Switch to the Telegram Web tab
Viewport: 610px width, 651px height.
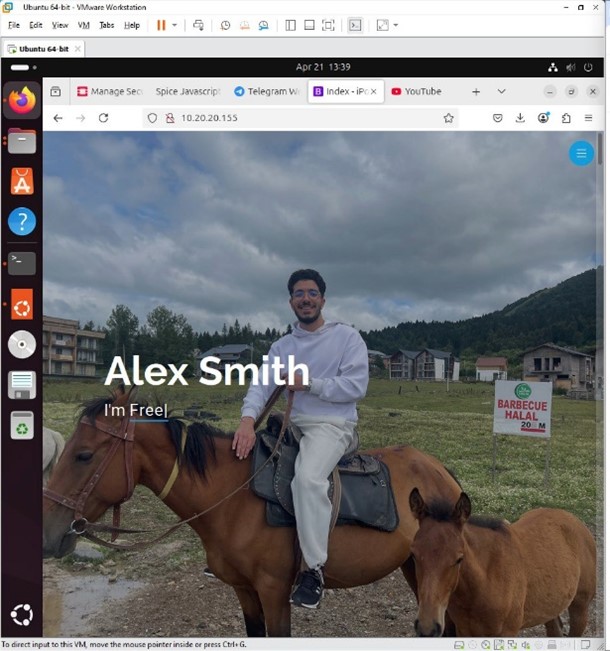click(265, 91)
